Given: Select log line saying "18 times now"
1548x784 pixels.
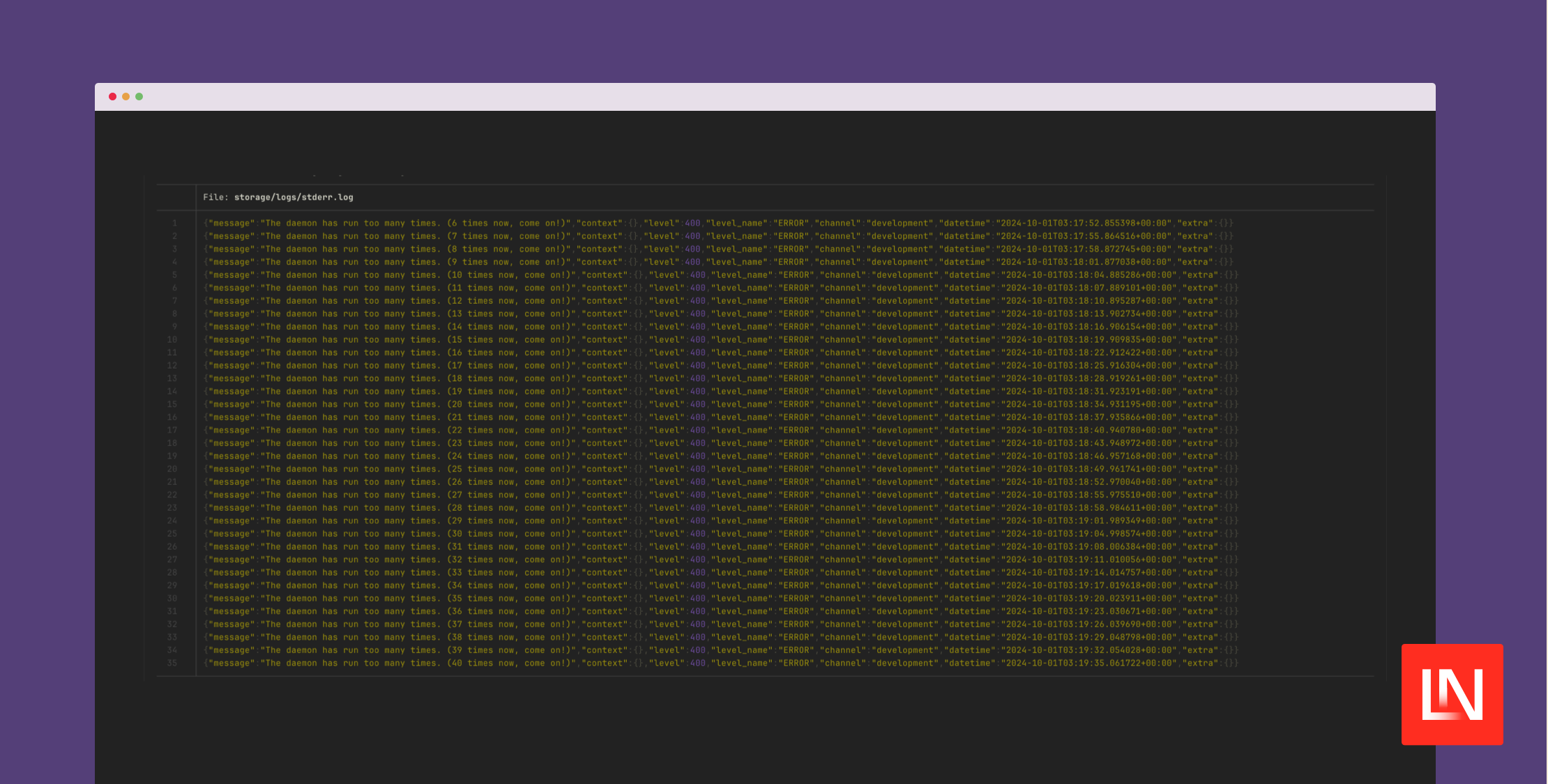Looking at the screenshot, I should pyautogui.click(x=721, y=378).
